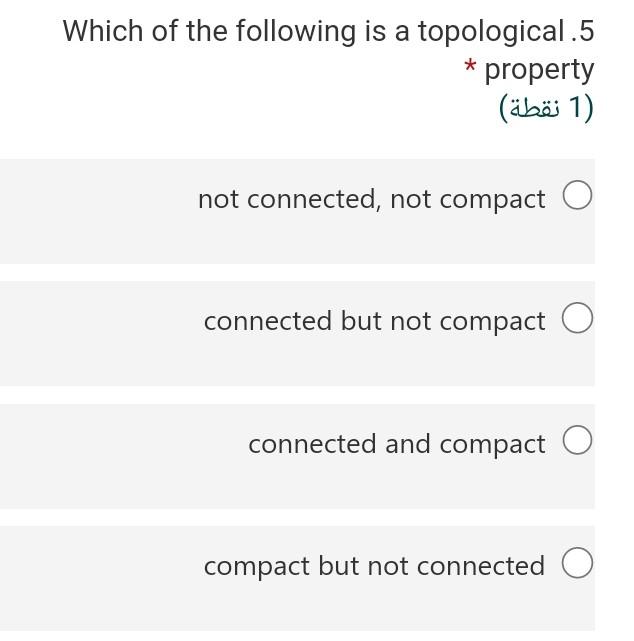This screenshot has height=641, width=634.
Task: Click the red required asterisk
Action: 470,65
